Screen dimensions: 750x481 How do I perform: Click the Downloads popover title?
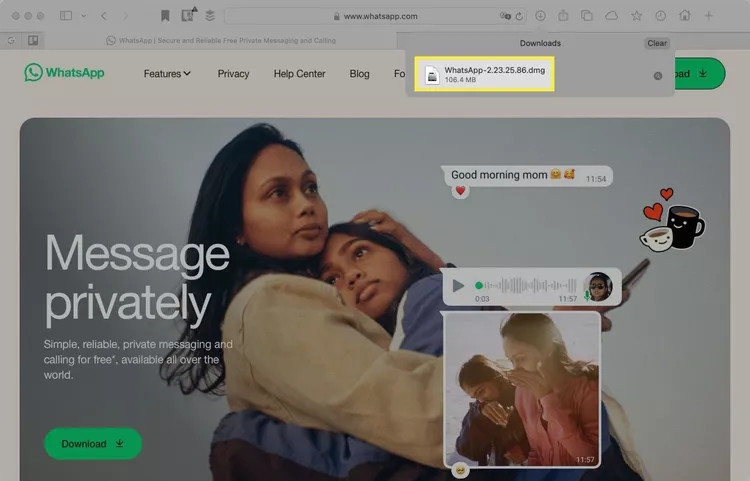pyautogui.click(x=540, y=43)
